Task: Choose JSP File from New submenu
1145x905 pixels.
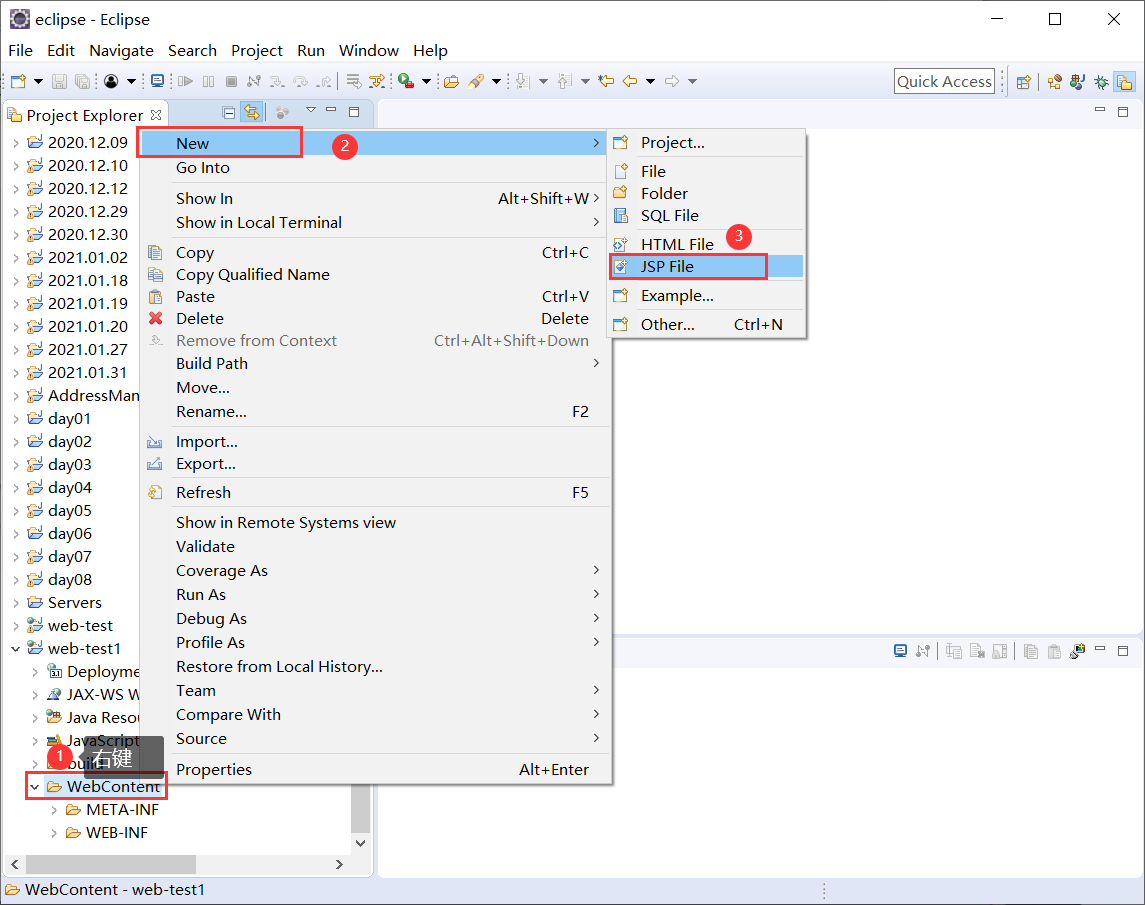Action: coord(706,267)
